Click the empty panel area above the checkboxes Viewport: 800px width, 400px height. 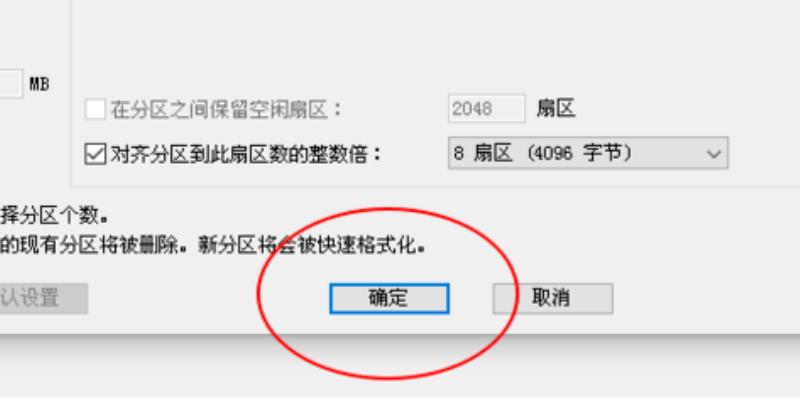coord(434,46)
